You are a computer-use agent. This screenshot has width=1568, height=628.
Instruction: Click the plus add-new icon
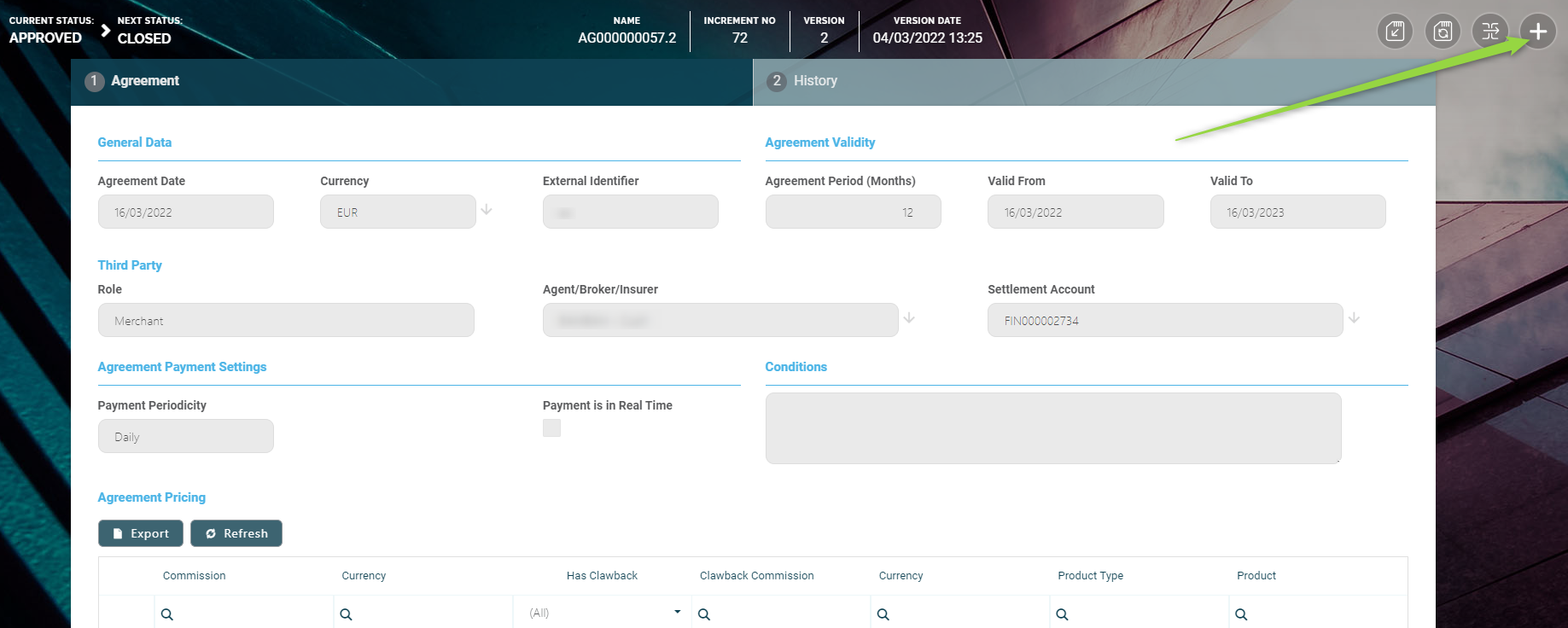pyautogui.click(x=1537, y=32)
